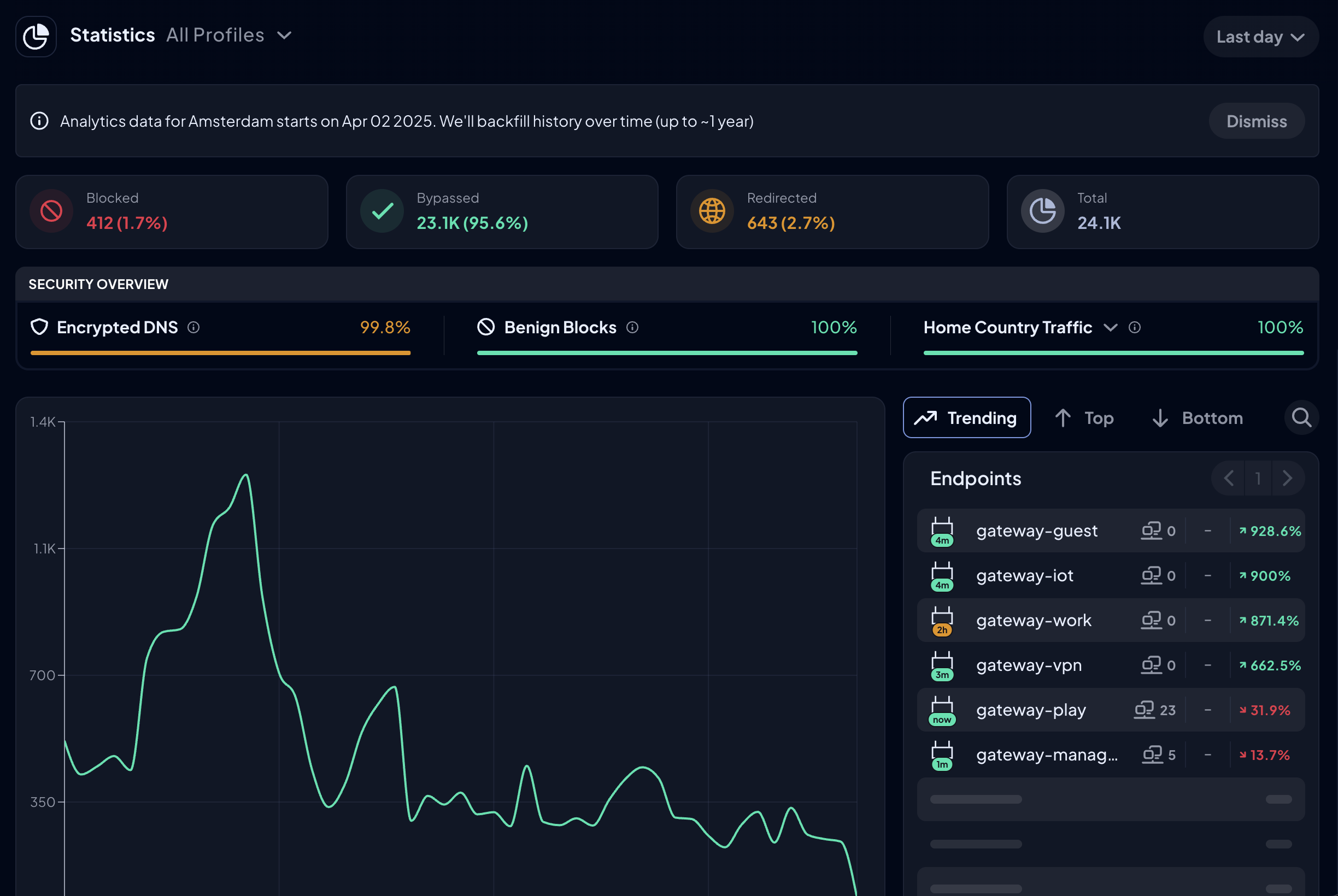1338x896 pixels.
Task: Click the Encrypted DNS orange progress bar
Action: click(220, 353)
